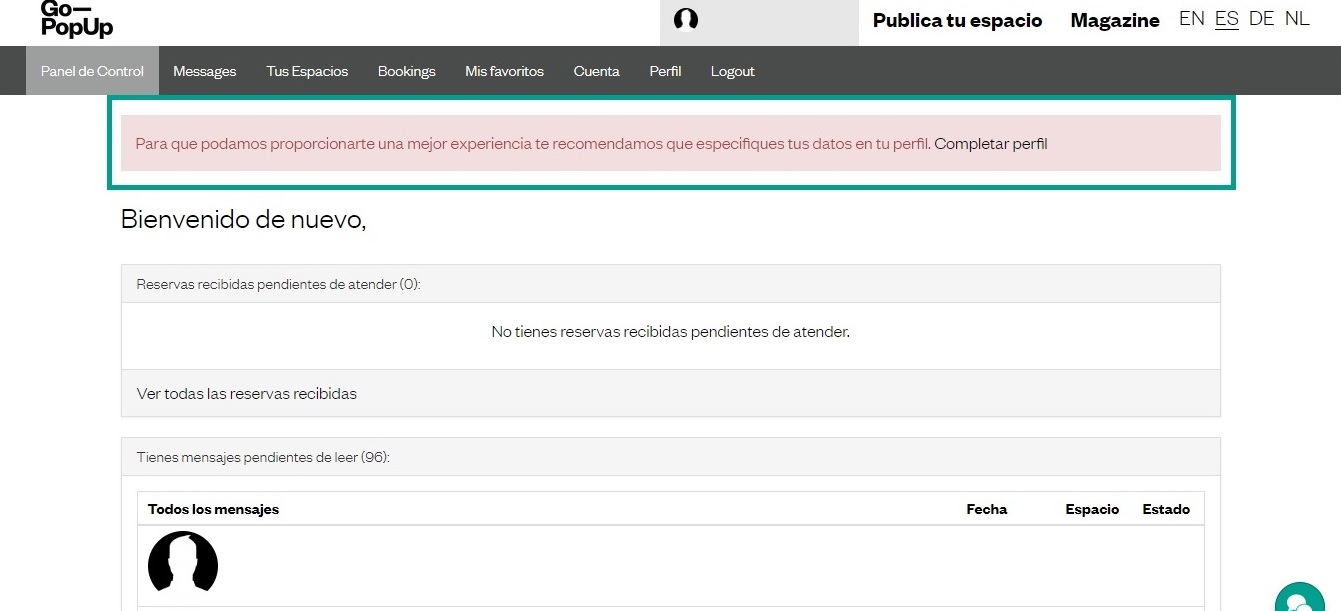Open Ver todas las reservas recibidas

[x=246, y=393]
